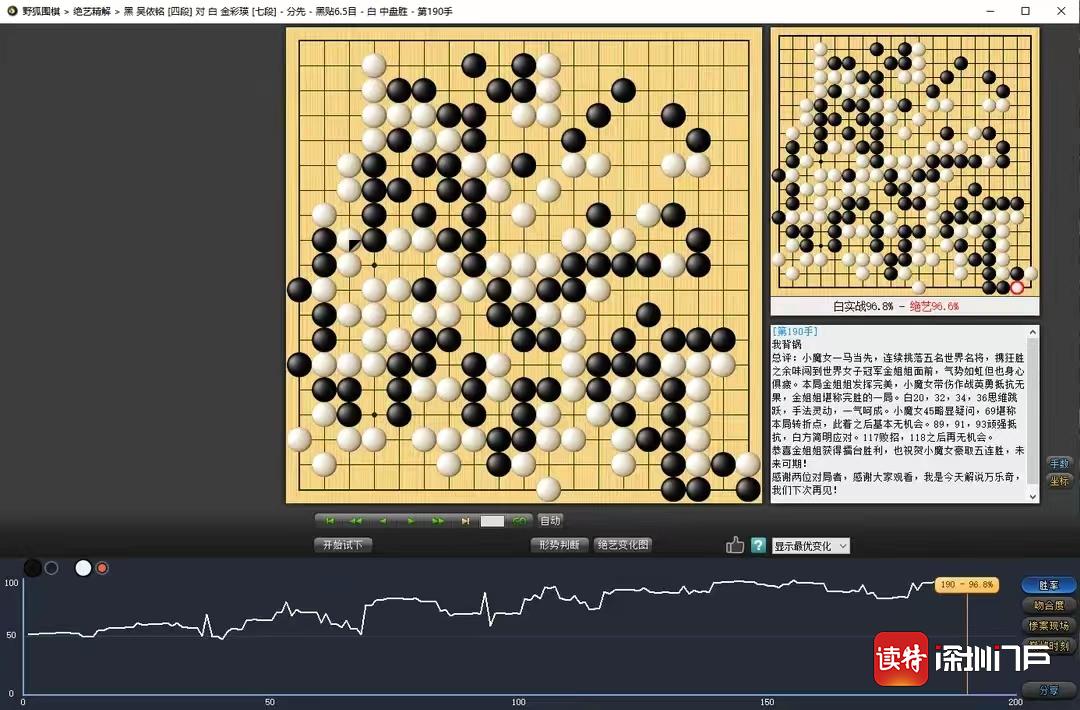Viewport: 1080px width, 710px height.
Task: Toggle the orange dot legend marker
Action: tap(102, 568)
